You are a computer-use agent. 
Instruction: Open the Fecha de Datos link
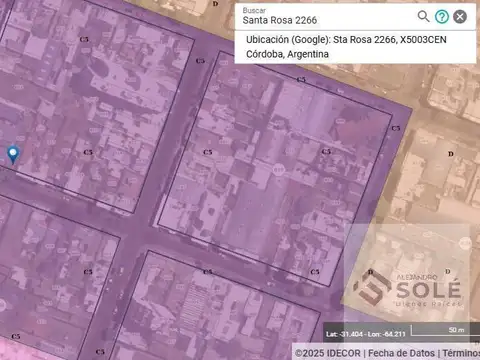401,353
